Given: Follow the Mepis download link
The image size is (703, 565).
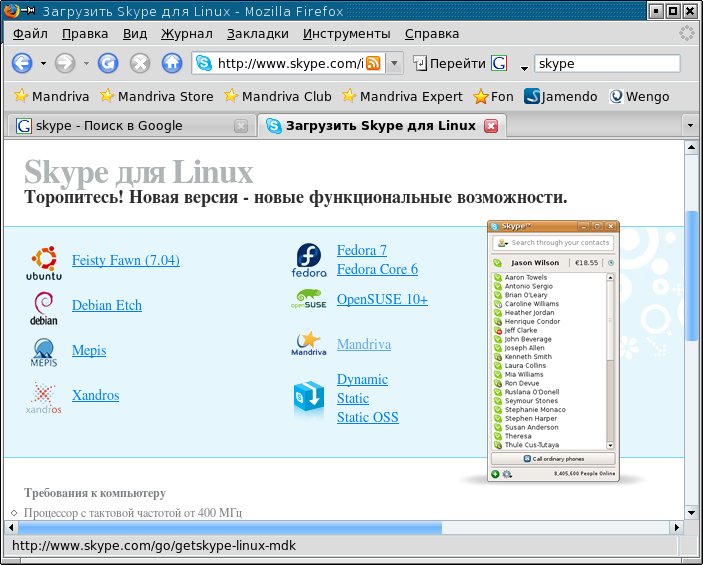Looking at the screenshot, I should click(89, 350).
